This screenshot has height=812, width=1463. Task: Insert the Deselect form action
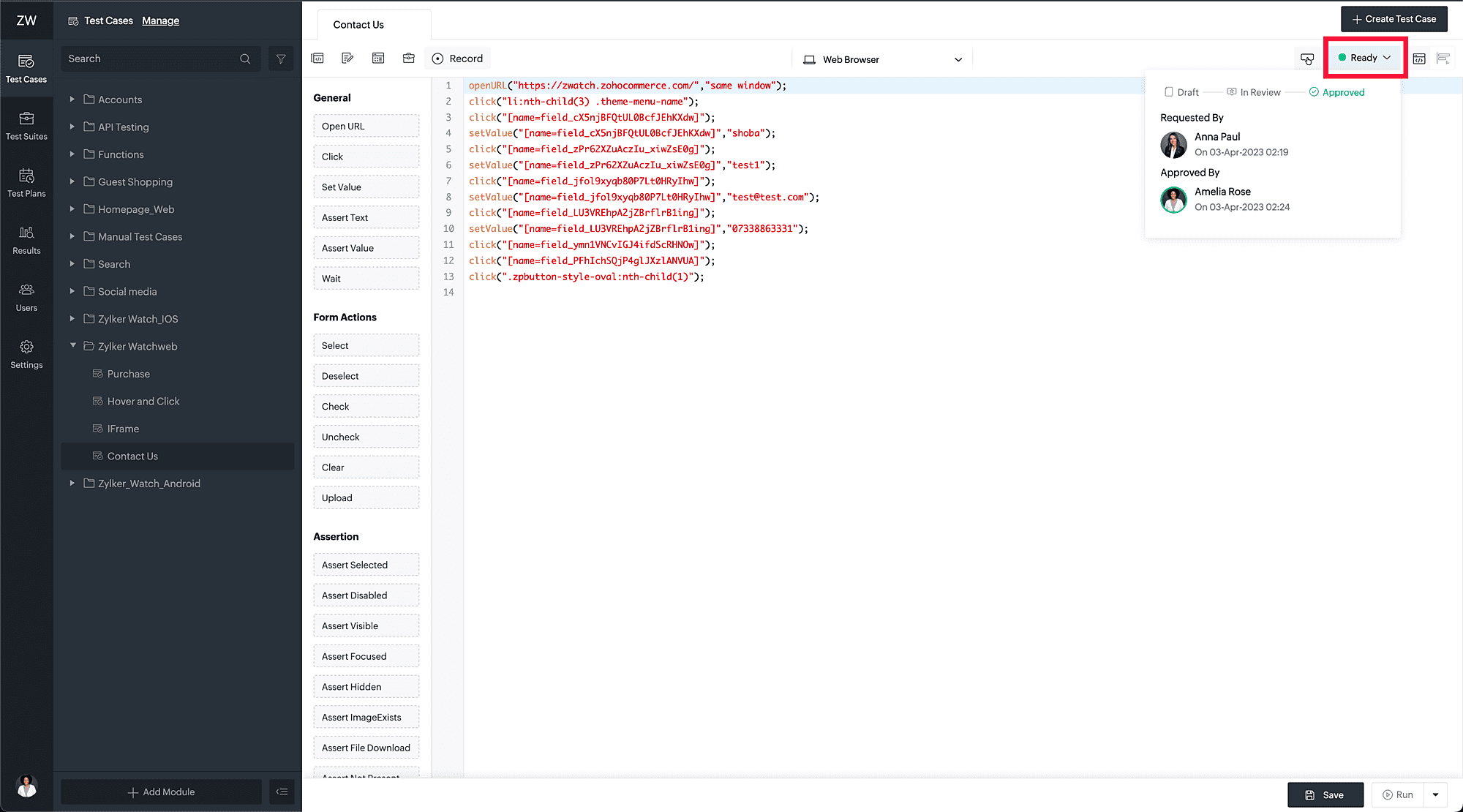coord(366,376)
